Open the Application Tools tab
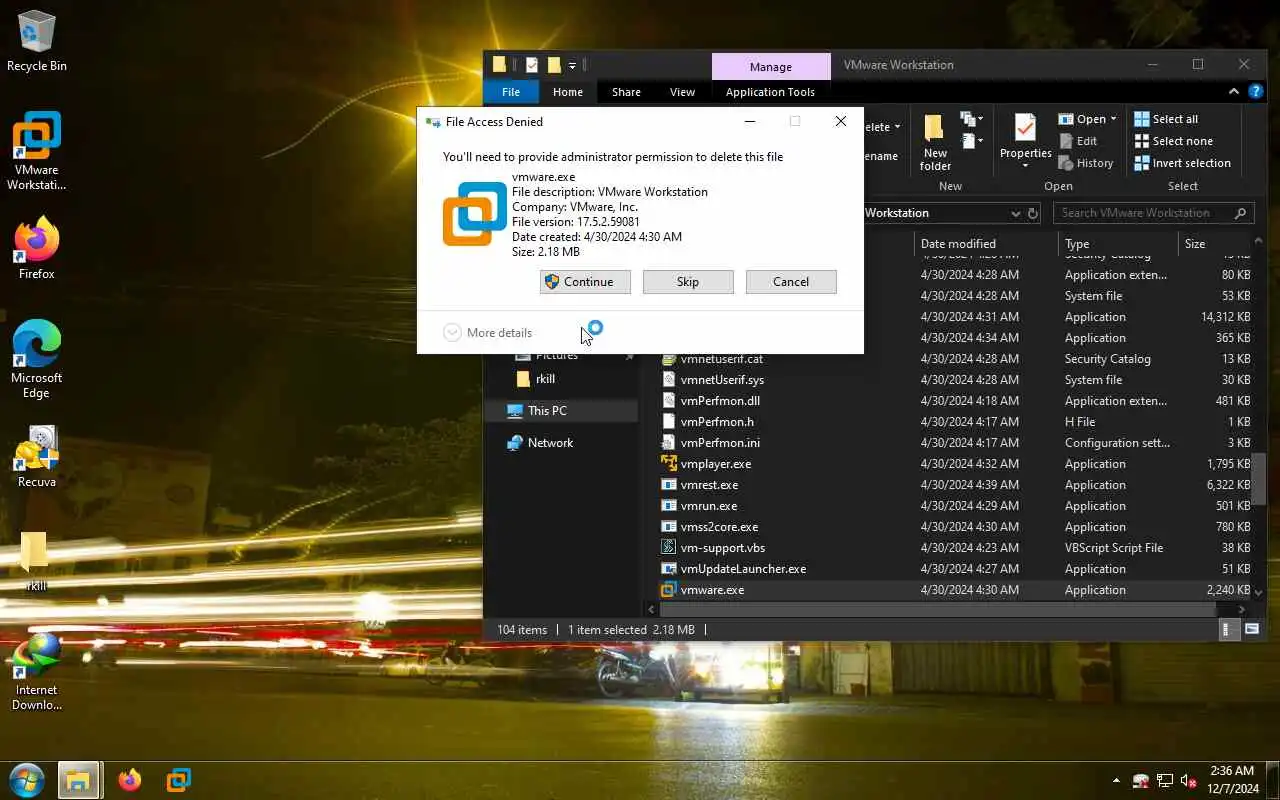Viewport: 1280px width, 800px height. tap(770, 92)
